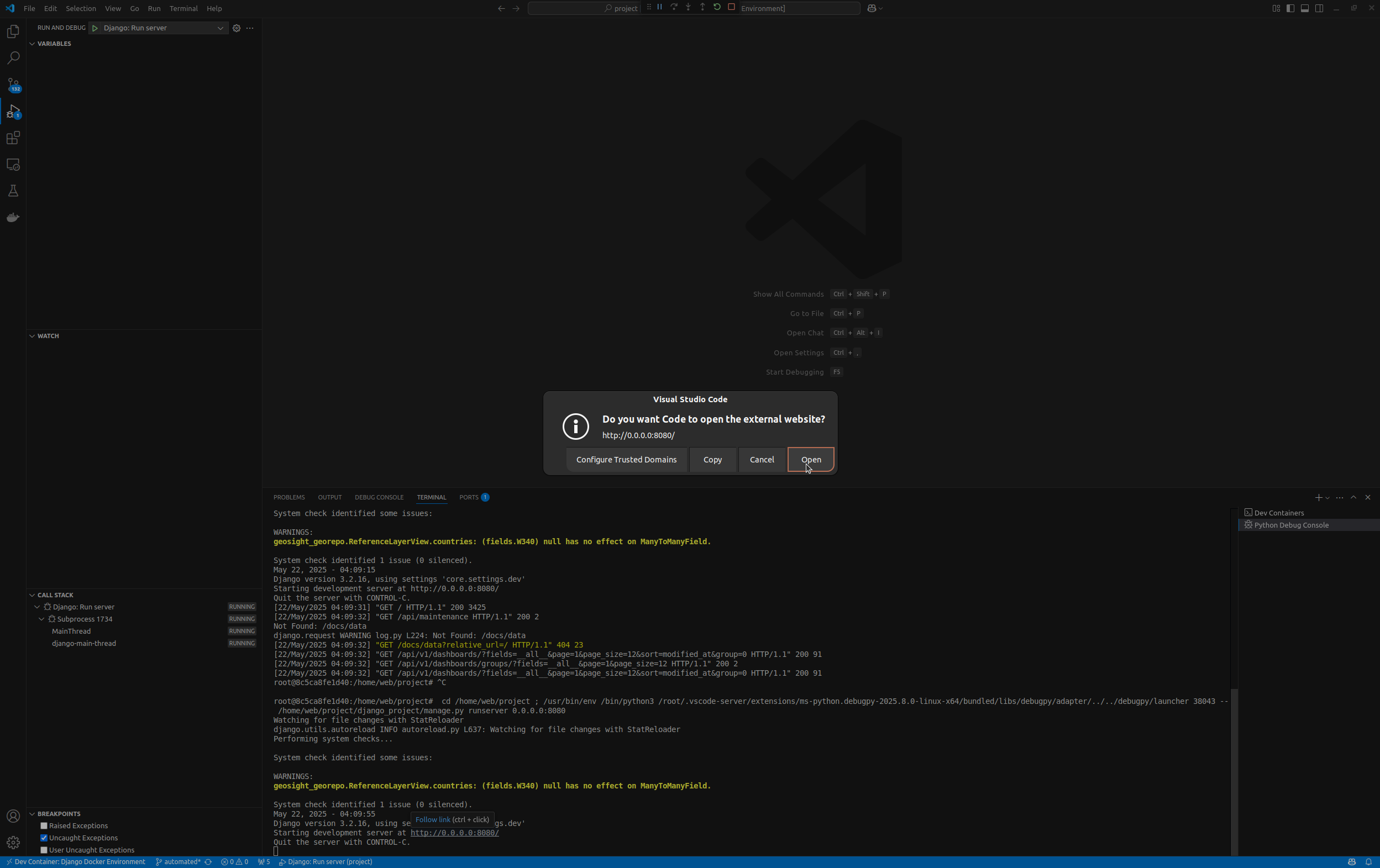This screenshot has height=868, width=1380.
Task: Go forward with the navigation arrow
Action: pyautogui.click(x=516, y=9)
